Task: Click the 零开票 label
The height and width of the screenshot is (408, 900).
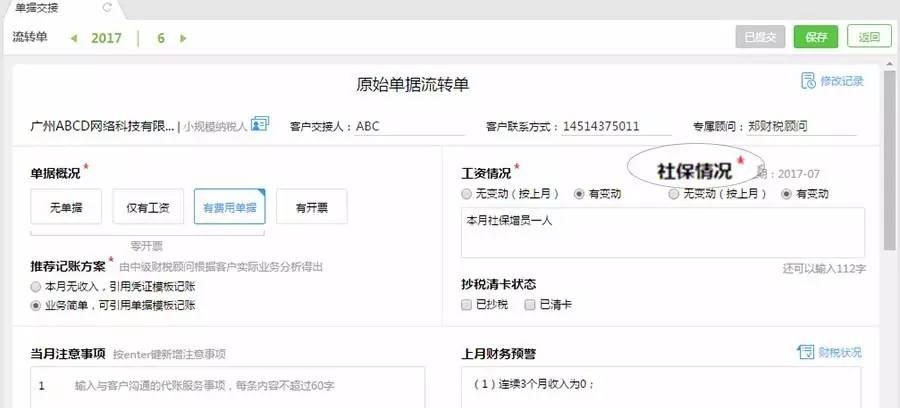Action: point(147,246)
